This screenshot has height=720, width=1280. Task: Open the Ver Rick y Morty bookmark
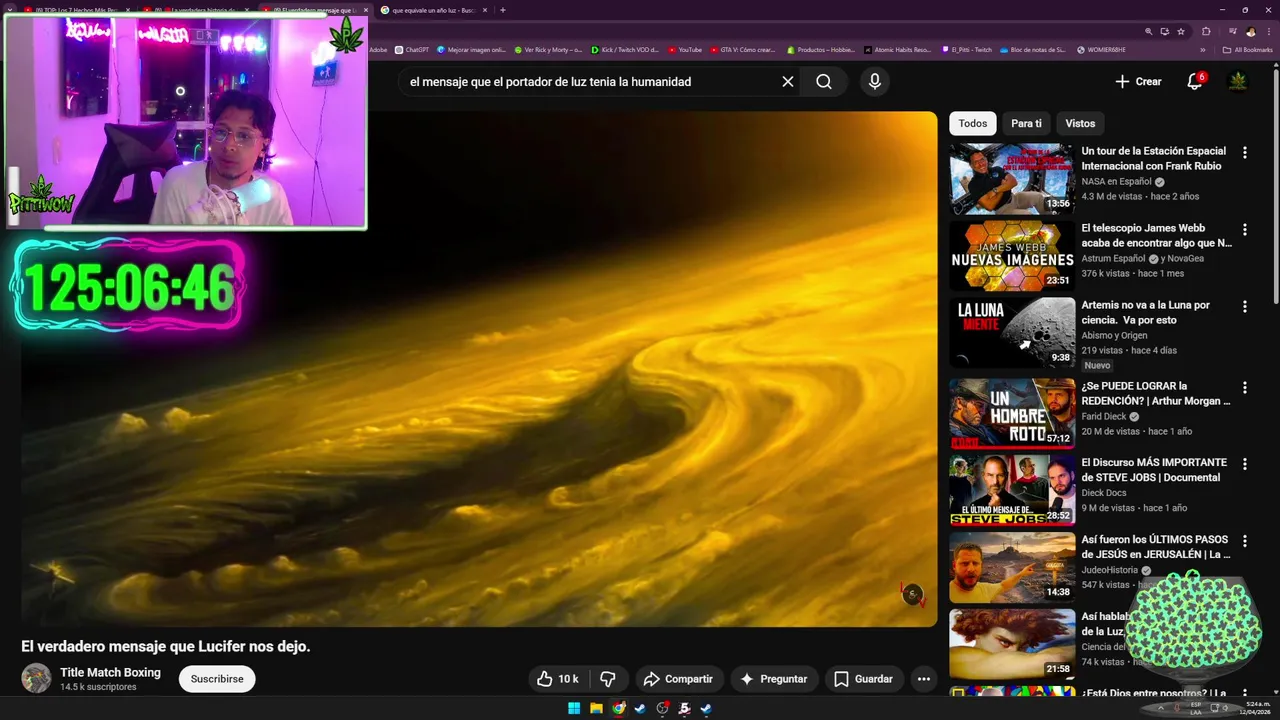click(548, 49)
